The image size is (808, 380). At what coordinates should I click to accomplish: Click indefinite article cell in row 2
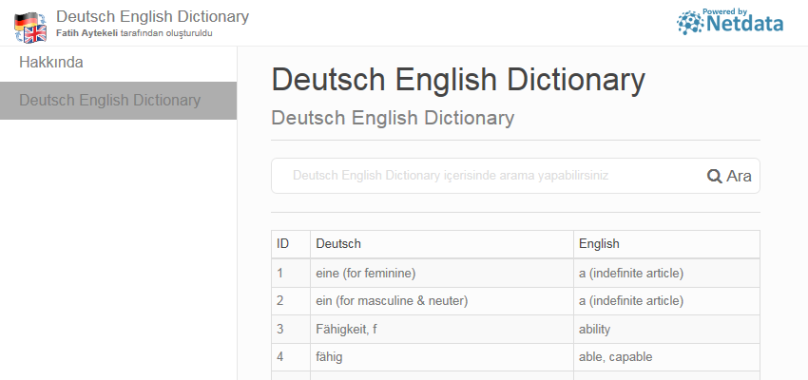click(x=666, y=301)
